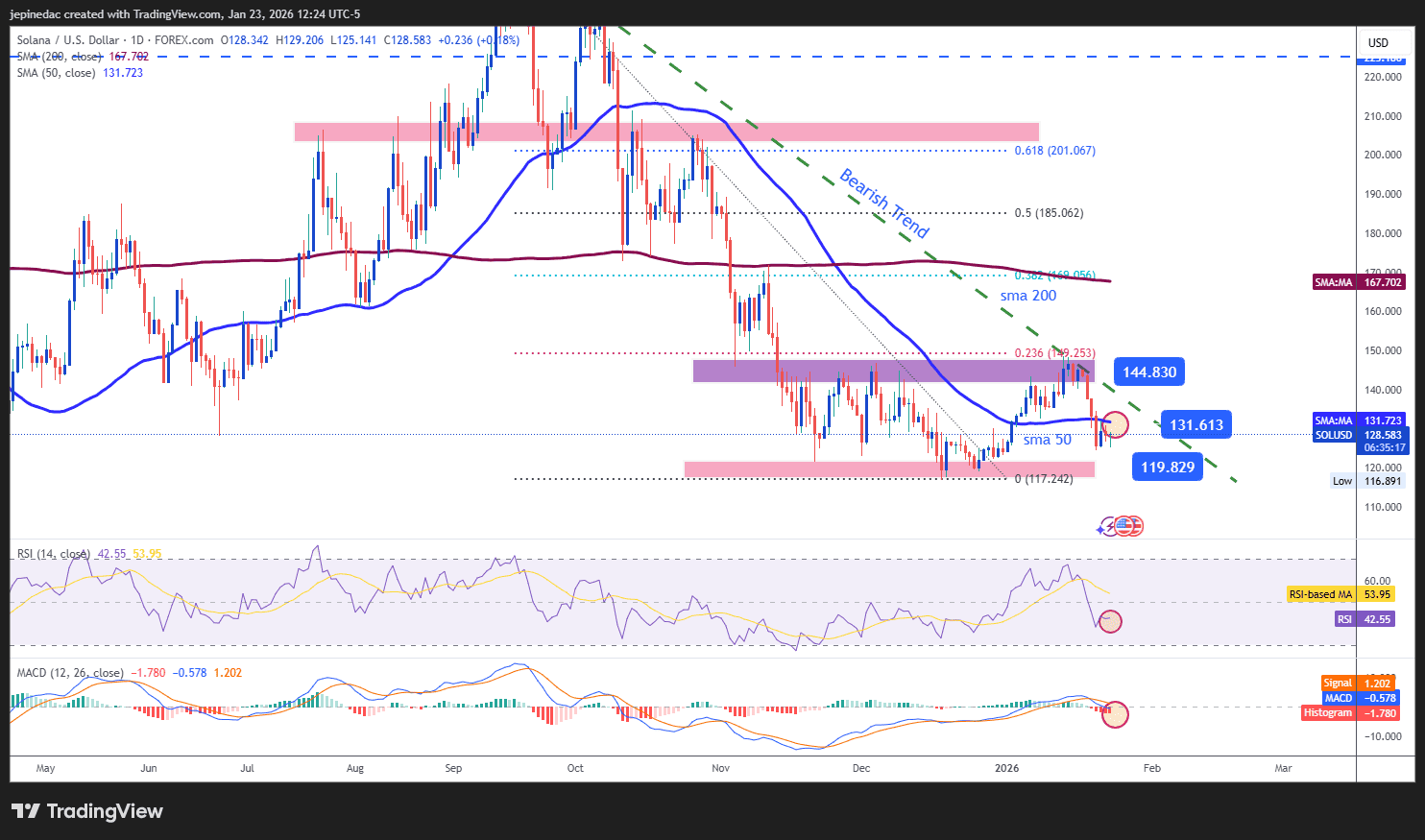Click the 144.830 price callout label
This screenshot has height=840, width=1425.
pyautogui.click(x=1148, y=372)
